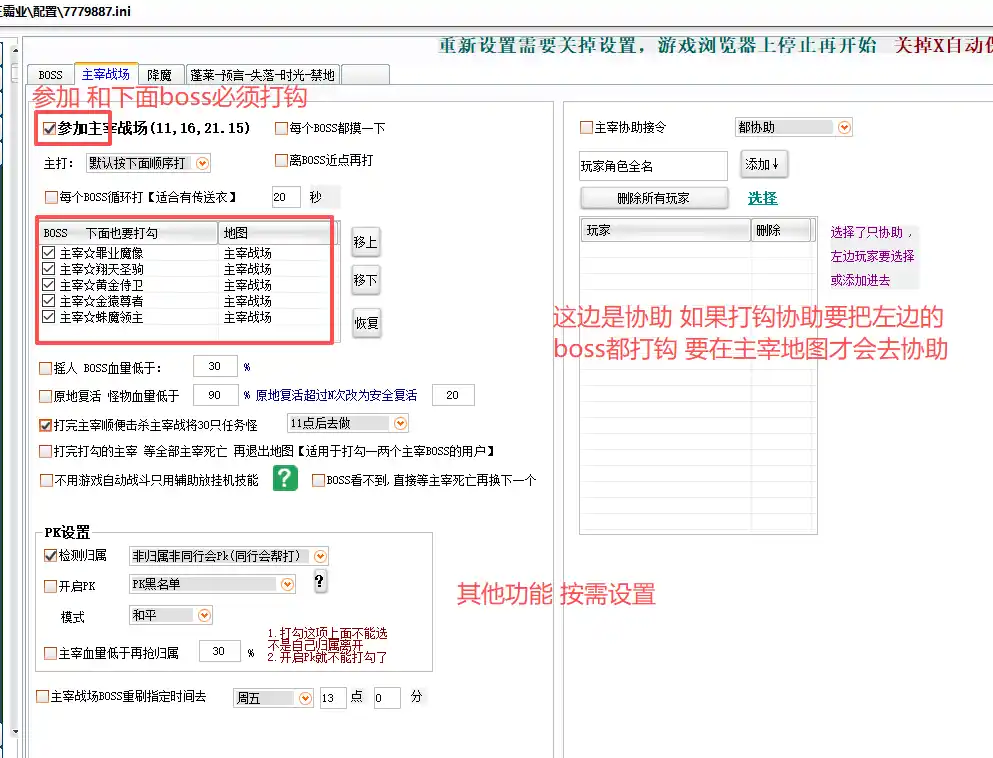The height and width of the screenshot is (758, 993).
Task: Click left scrollbar up arrow
Action: pyautogui.click(x=16, y=49)
